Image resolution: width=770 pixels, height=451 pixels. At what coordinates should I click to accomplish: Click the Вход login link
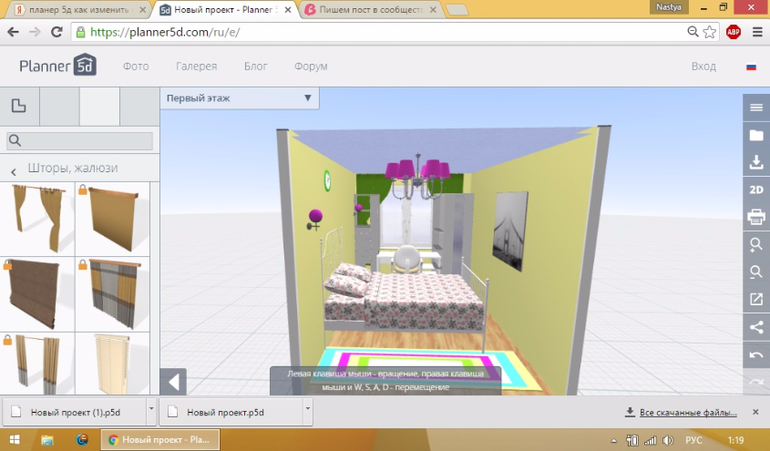[704, 66]
